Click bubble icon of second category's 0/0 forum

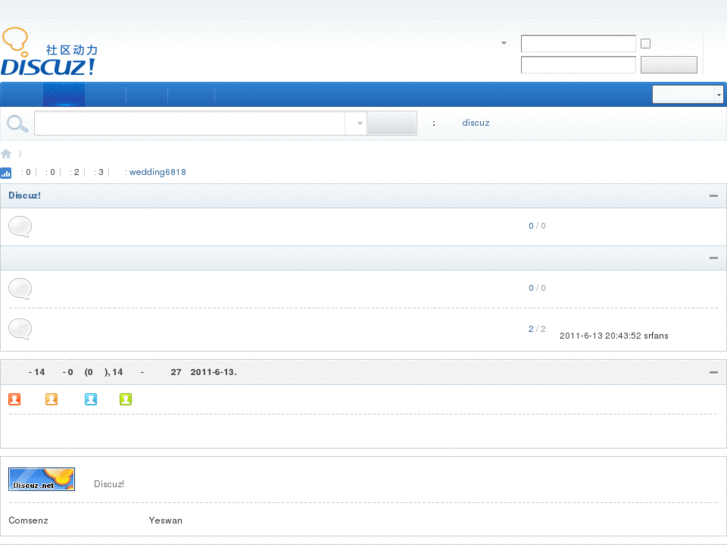[x=20, y=289]
